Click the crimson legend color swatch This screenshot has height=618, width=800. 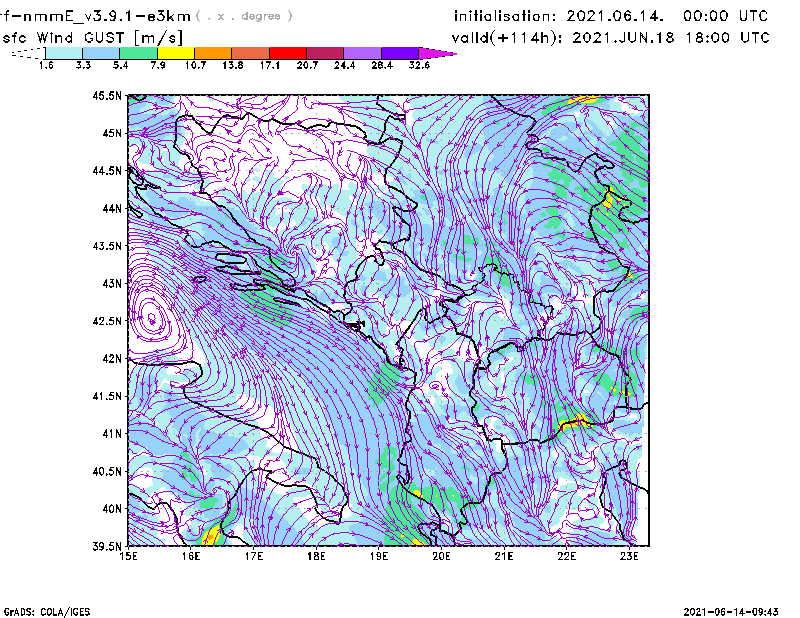(x=325, y=53)
